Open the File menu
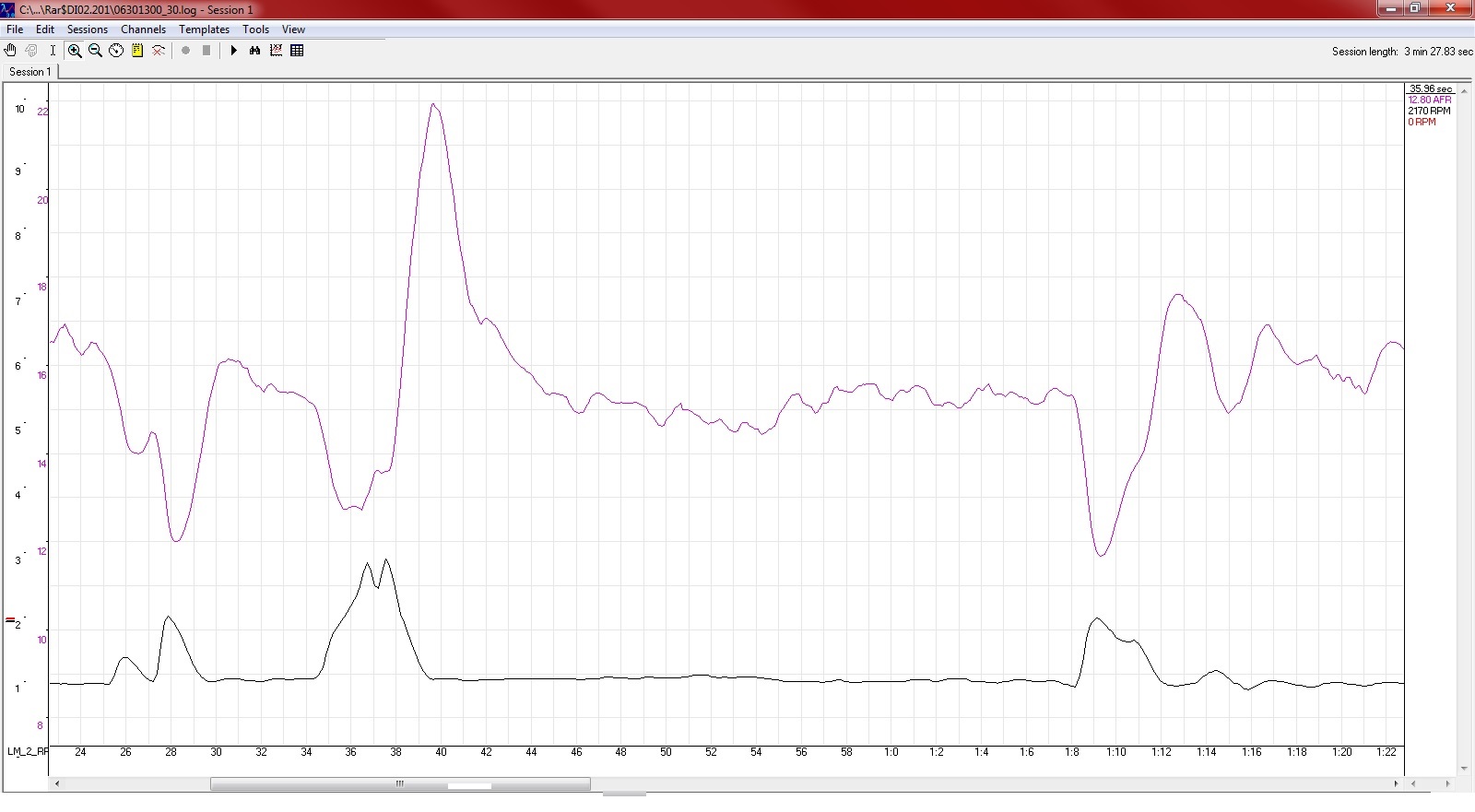 click(15, 29)
